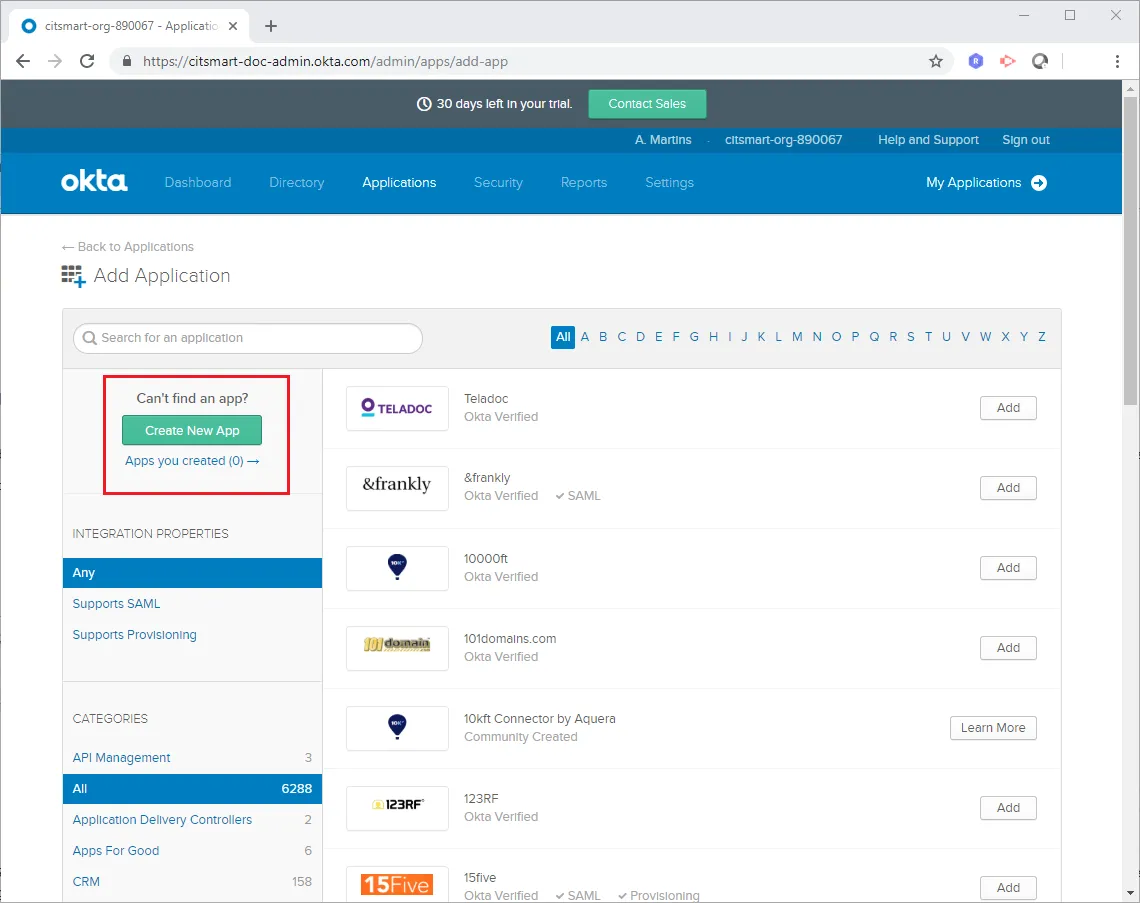Add the 101domains.com application
The height and width of the screenshot is (903, 1140).
coord(1008,648)
